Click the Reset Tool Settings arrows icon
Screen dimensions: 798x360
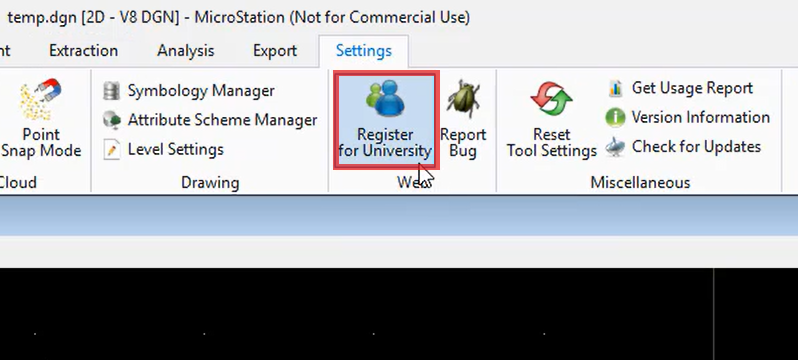[x=551, y=99]
